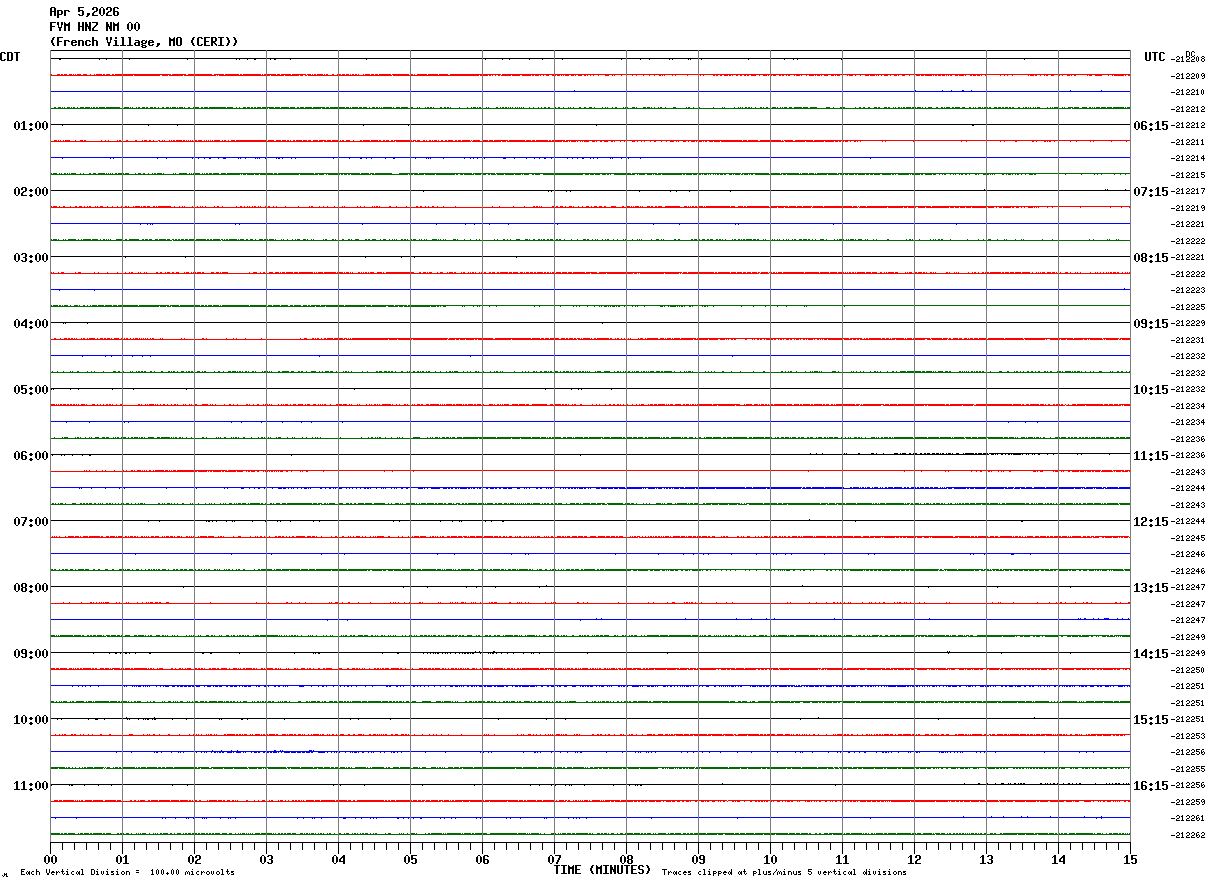The width and height of the screenshot is (1210, 886).
Task: Select the DC offset value -212217
Action: click(1188, 192)
